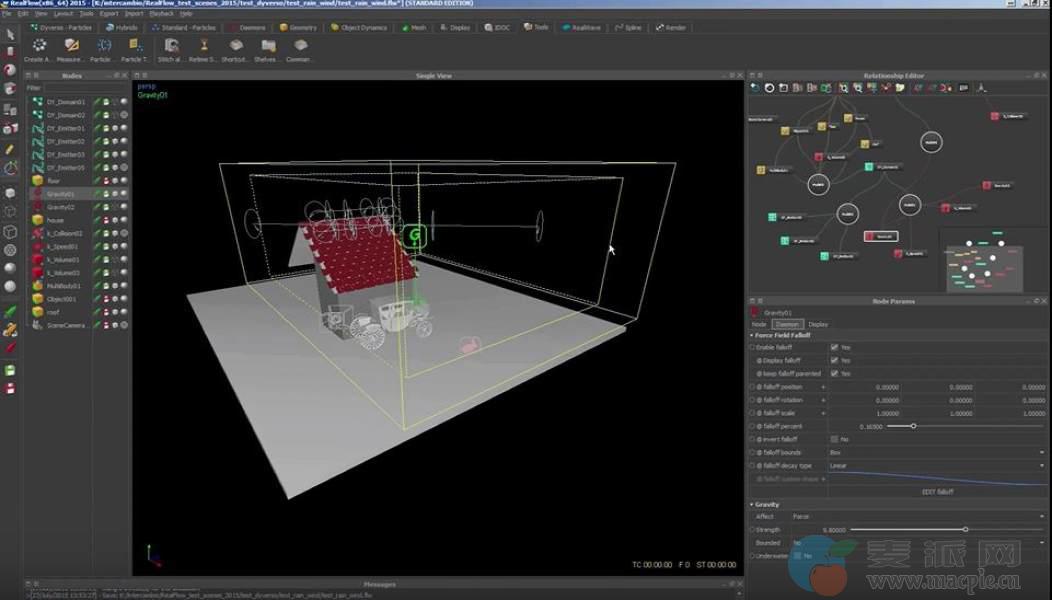This screenshot has height=600, width=1052.
Task: Select the arrow selection tool in left toolbar
Action: (x=10, y=32)
